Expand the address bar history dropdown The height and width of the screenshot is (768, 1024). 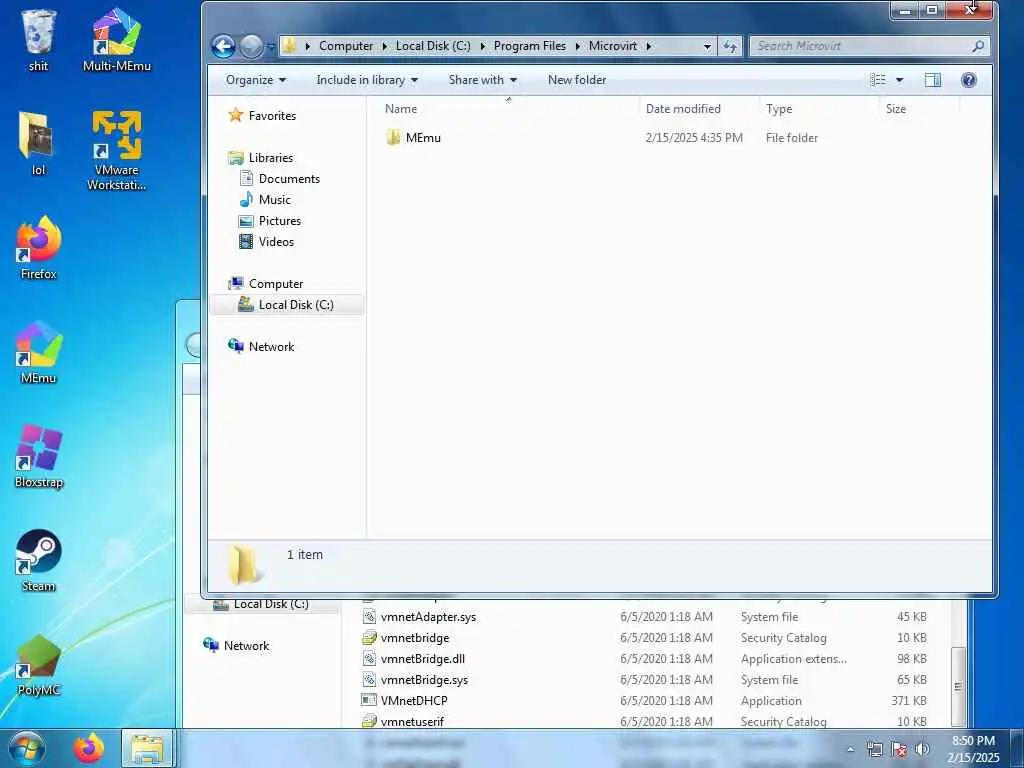pyautogui.click(x=707, y=46)
